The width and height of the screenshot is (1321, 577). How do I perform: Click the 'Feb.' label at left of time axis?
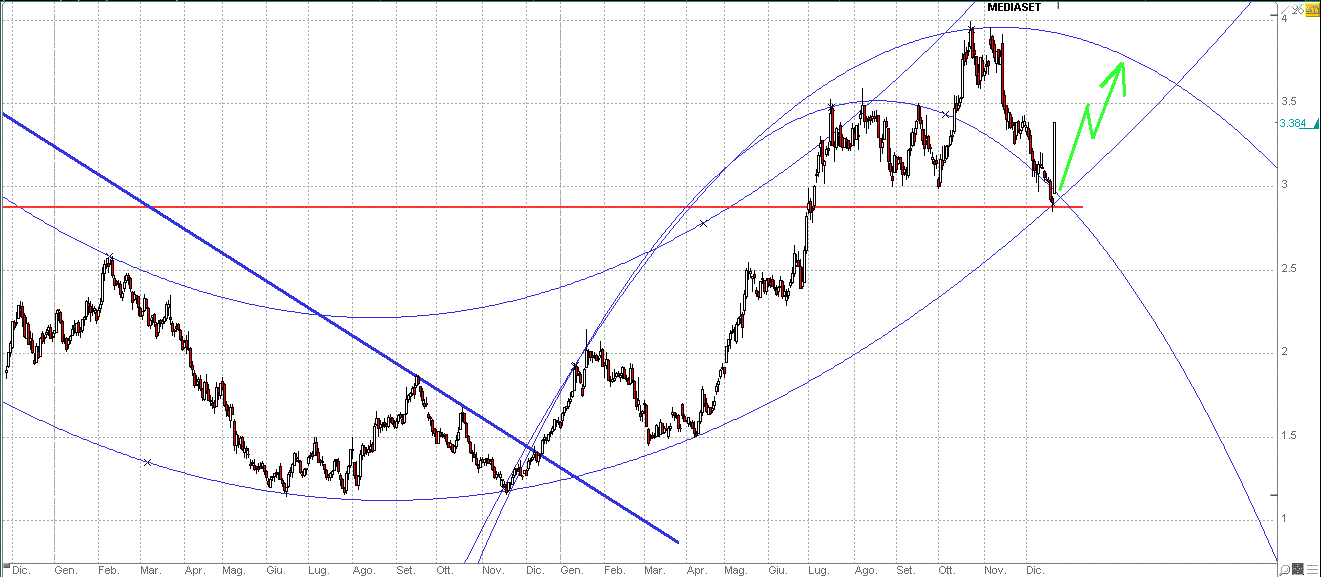[109, 569]
